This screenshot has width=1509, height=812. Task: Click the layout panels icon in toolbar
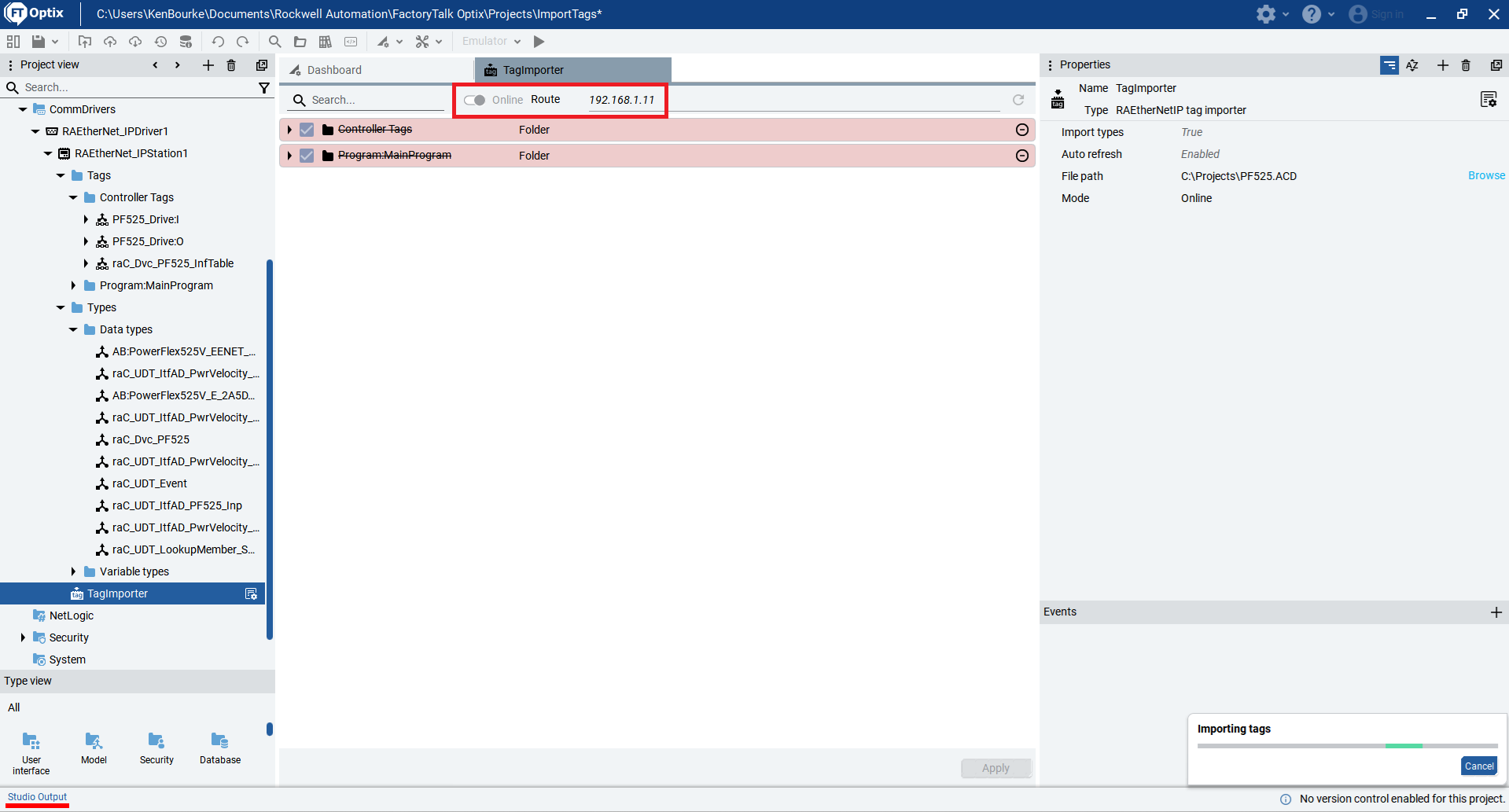[13, 42]
